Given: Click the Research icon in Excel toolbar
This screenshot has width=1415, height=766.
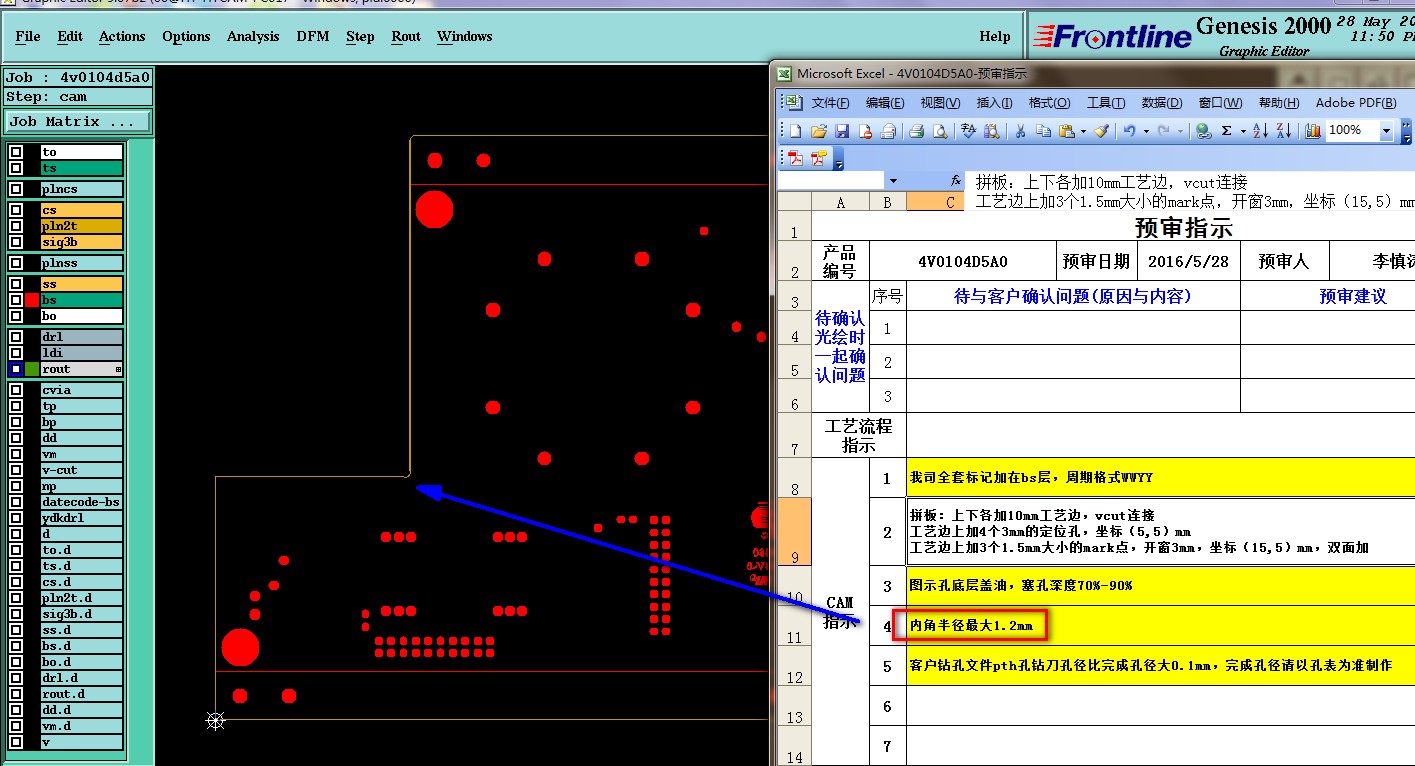Looking at the screenshot, I should point(991,131).
